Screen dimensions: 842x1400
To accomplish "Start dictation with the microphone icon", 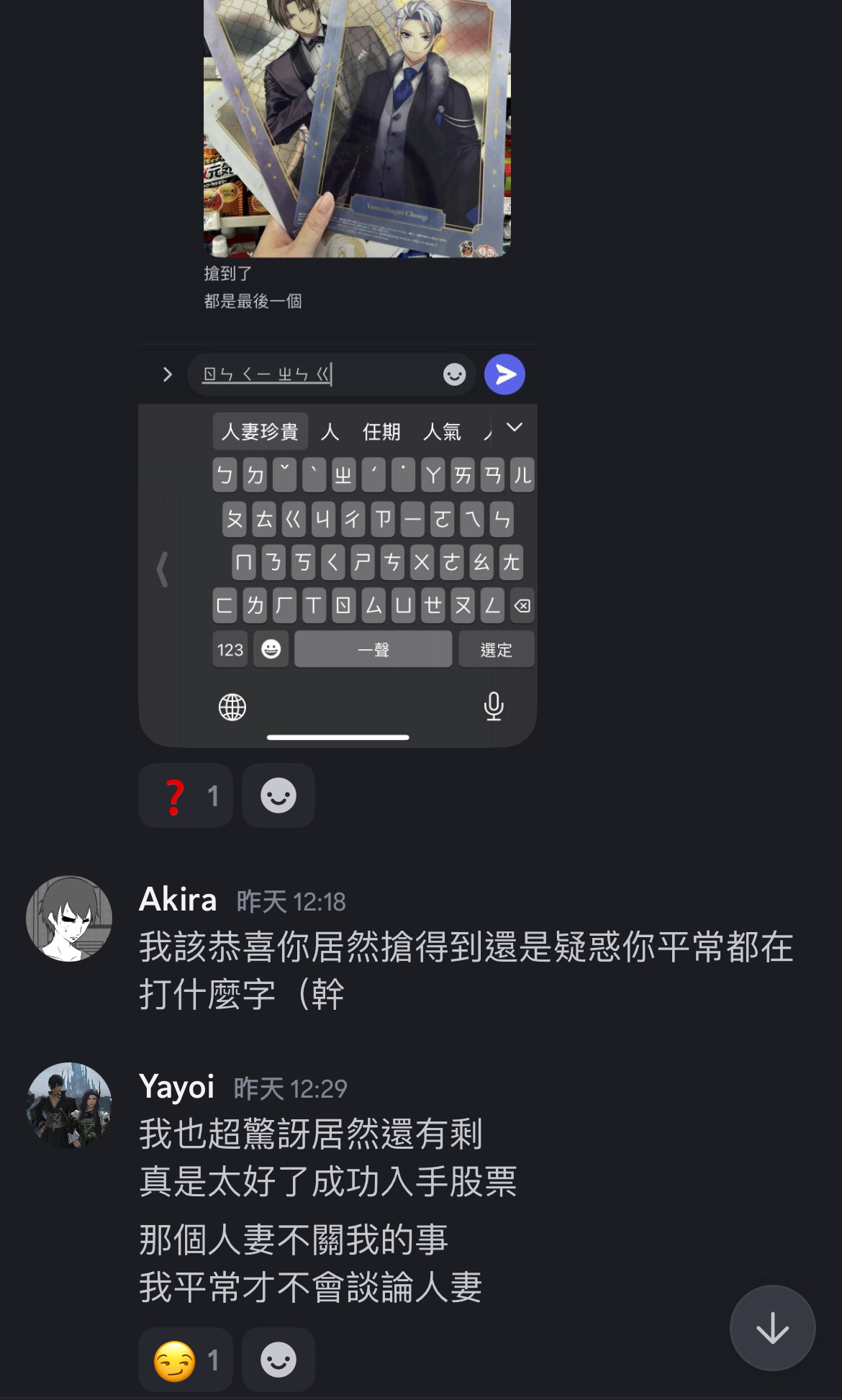I will (494, 706).
